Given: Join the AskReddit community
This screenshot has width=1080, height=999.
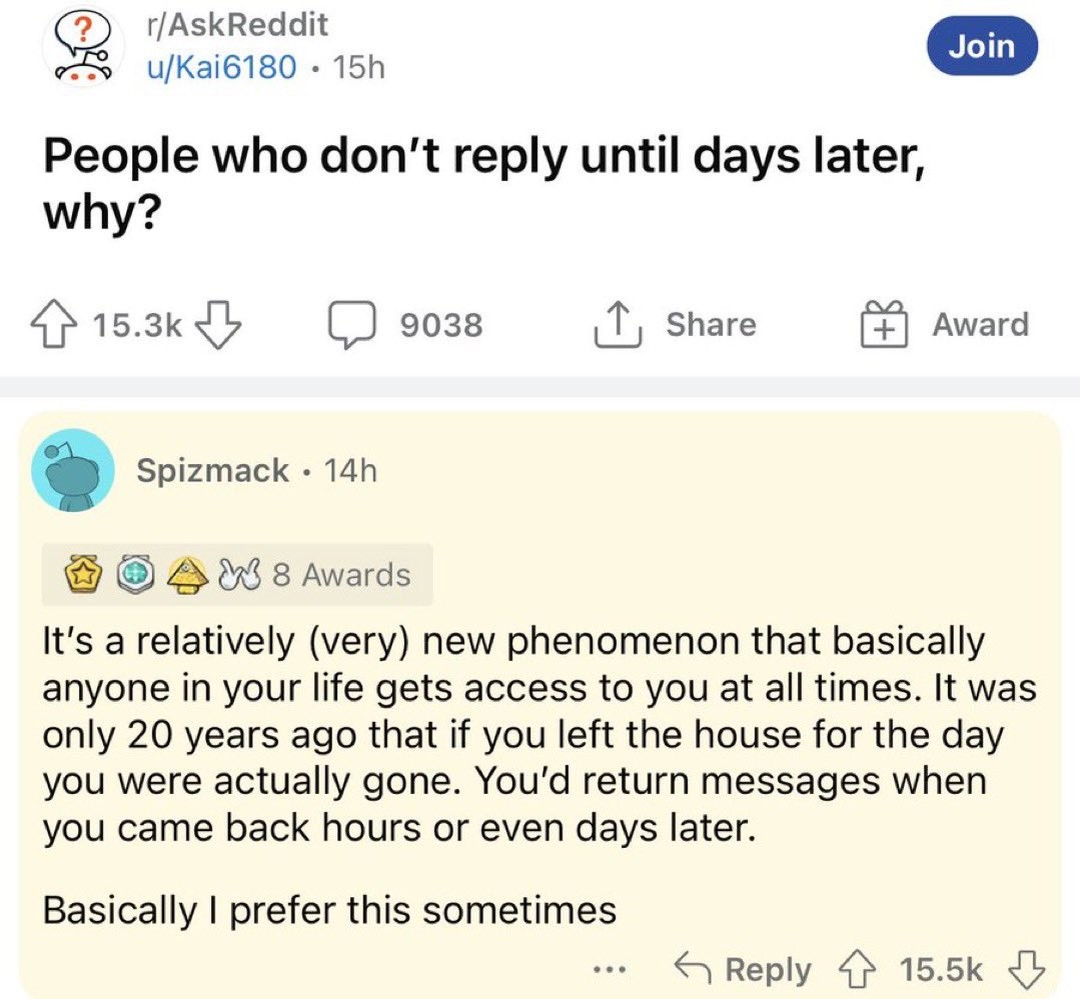Looking at the screenshot, I should click(x=981, y=46).
